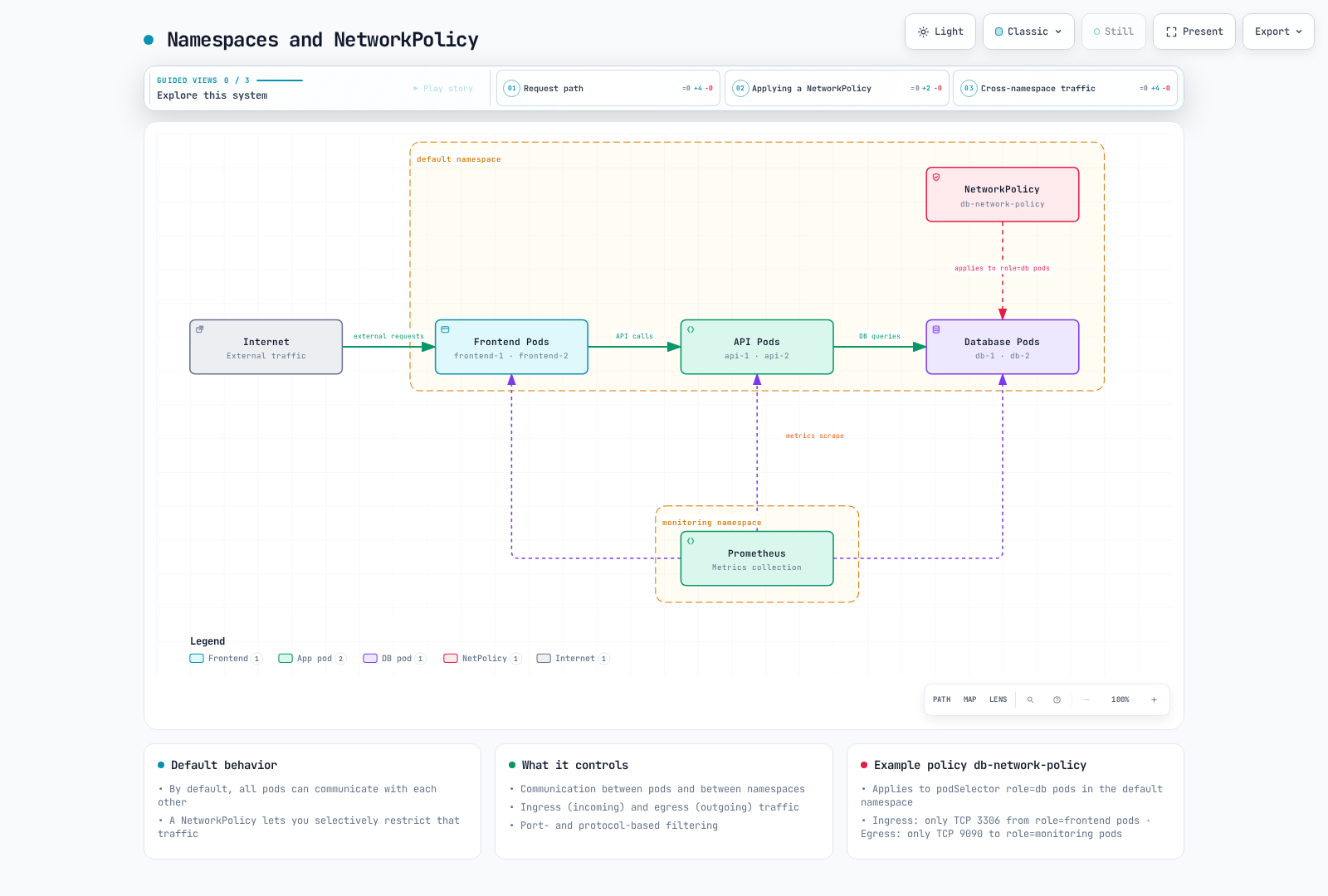
Task: Toggle Frontend legend filter
Action: (x=226, y=659)
